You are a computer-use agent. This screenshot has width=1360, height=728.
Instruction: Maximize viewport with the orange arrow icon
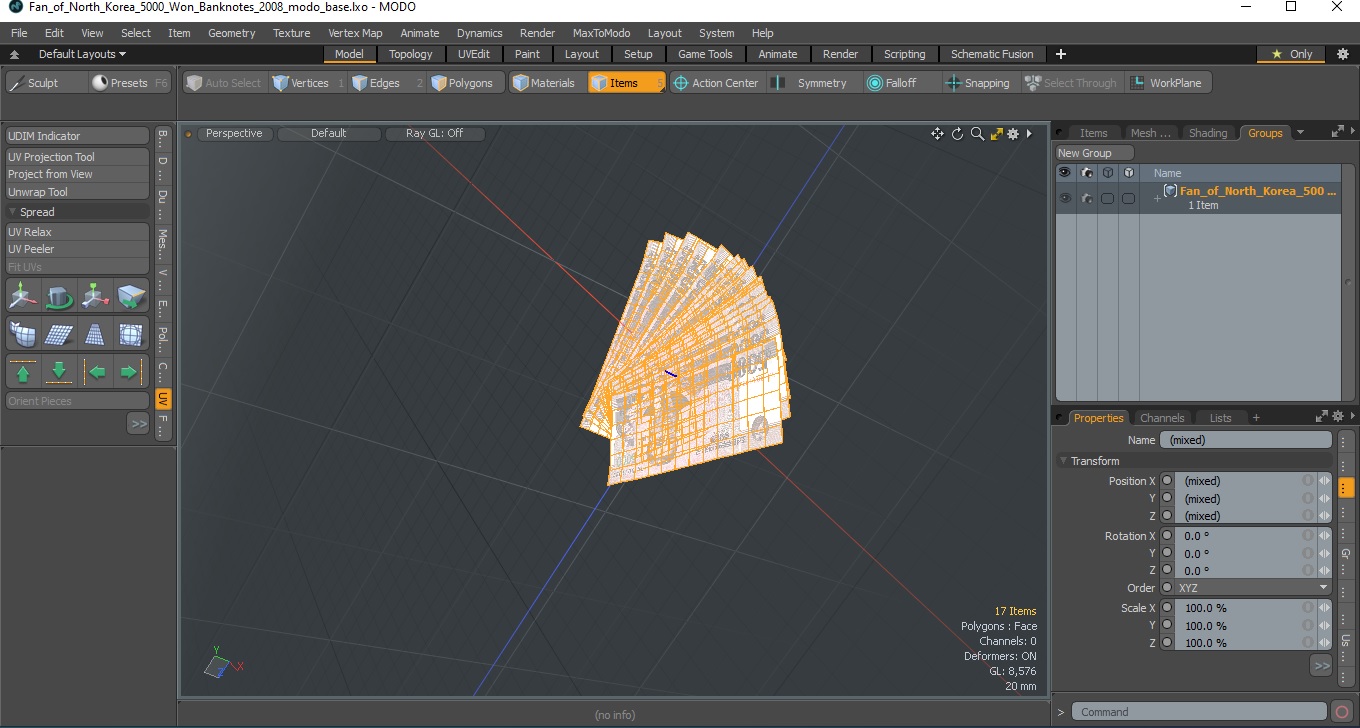click(996, 134)
